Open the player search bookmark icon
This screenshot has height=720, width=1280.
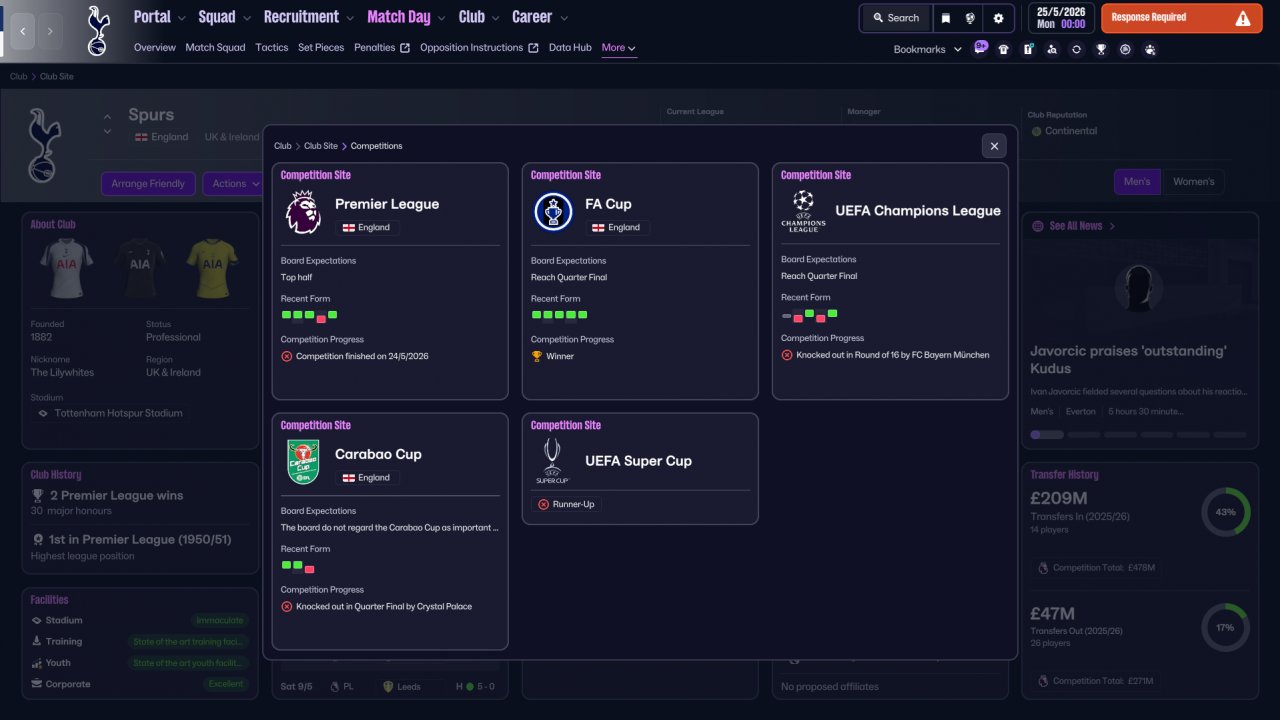(x=1052, y=49)
